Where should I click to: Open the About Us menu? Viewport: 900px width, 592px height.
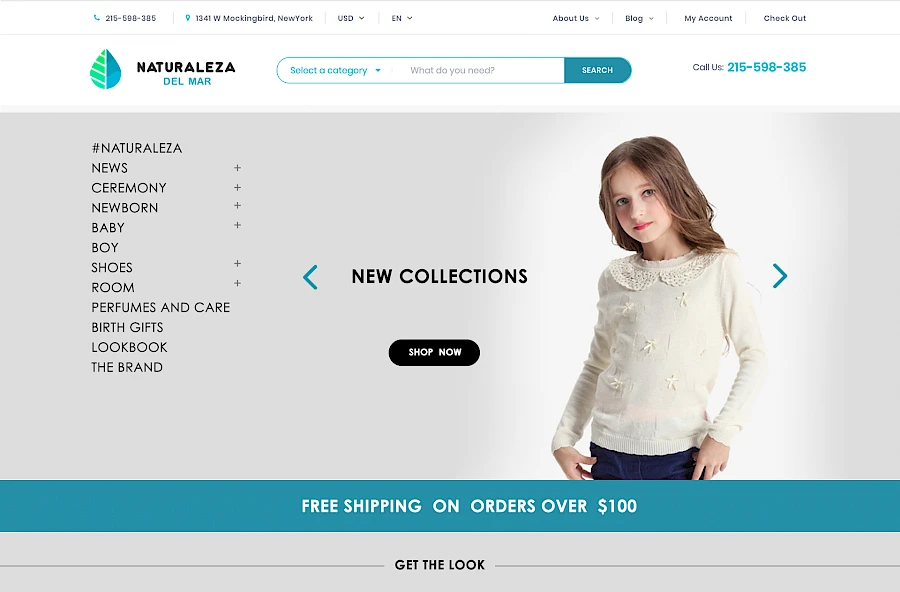click(576, 18)
